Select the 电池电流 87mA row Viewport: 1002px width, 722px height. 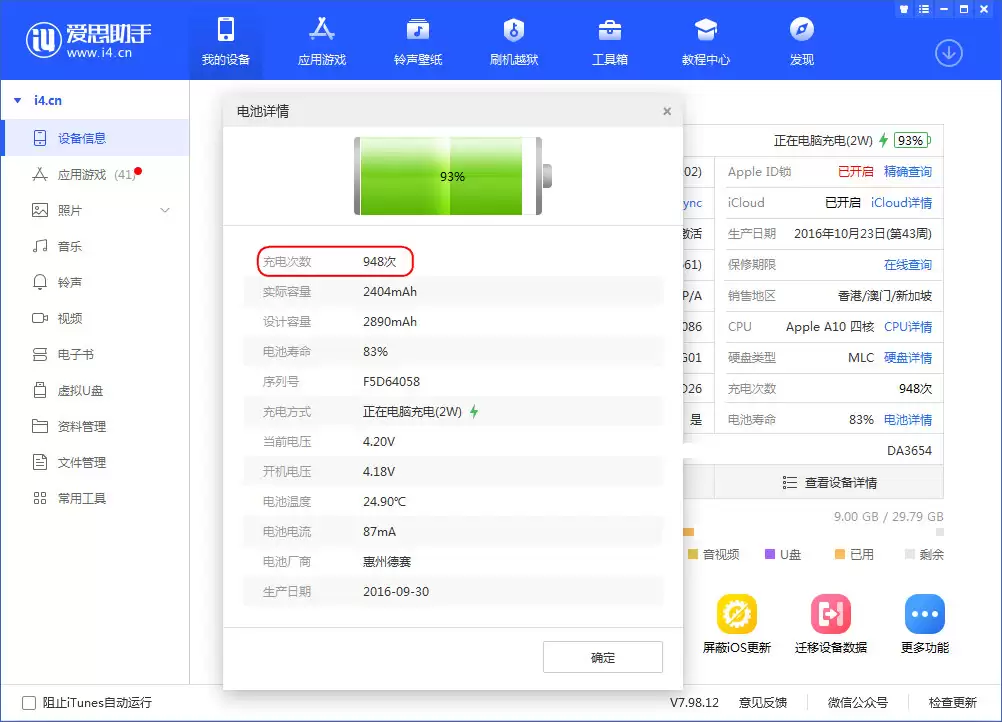click(x=453, y=532)
